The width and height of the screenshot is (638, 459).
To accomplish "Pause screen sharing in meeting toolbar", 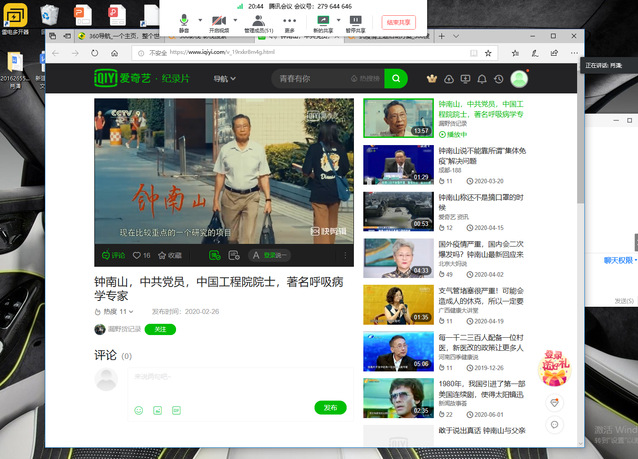I will coord(355,20).
